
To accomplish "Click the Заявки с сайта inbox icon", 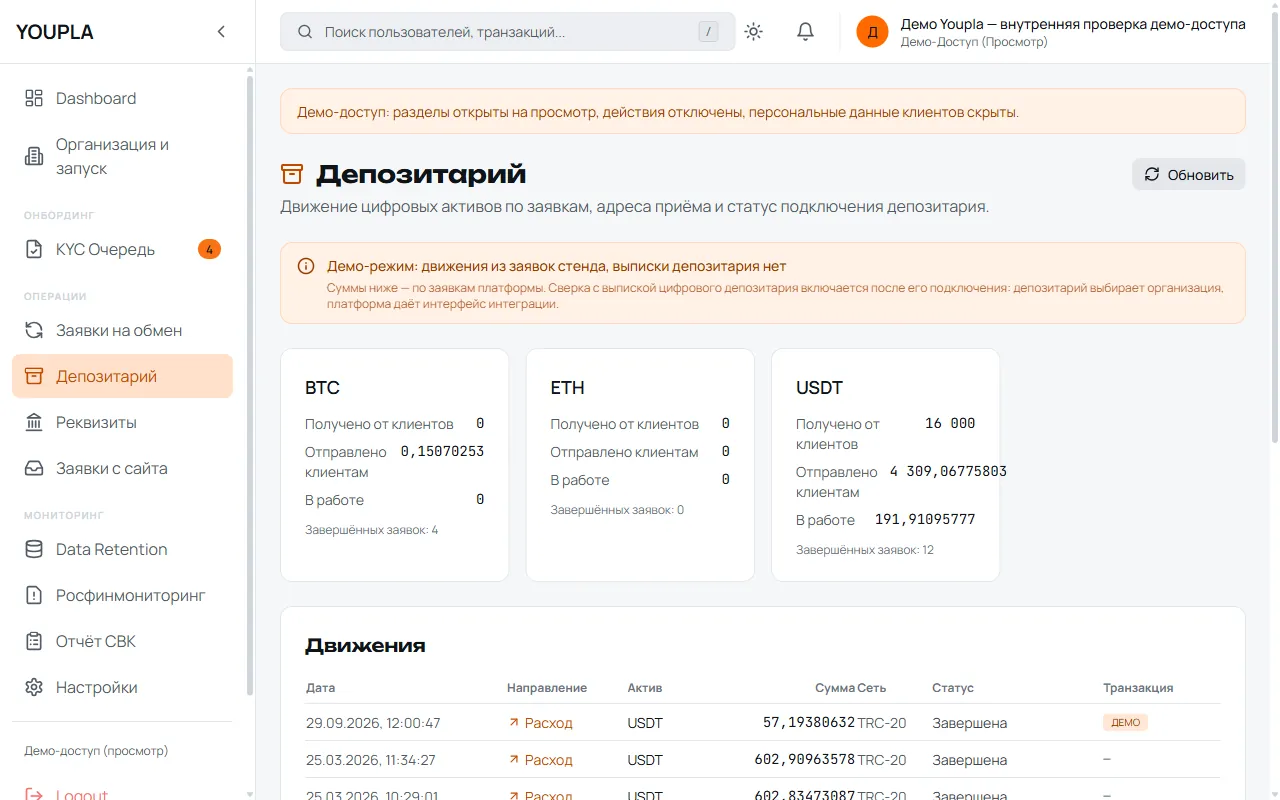I will click(x=34, y=468).
